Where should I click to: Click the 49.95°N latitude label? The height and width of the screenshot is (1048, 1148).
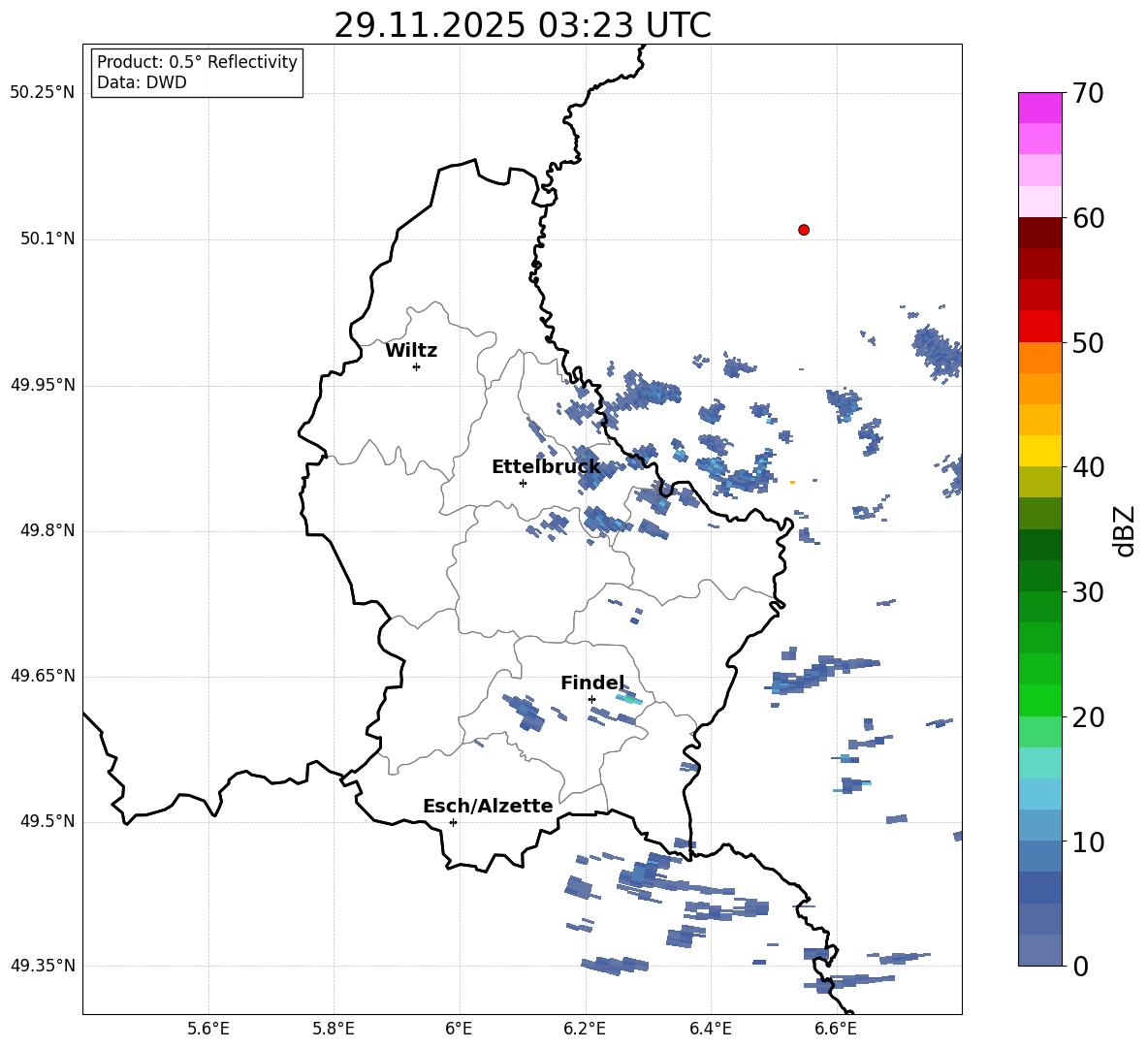(43, 385)
